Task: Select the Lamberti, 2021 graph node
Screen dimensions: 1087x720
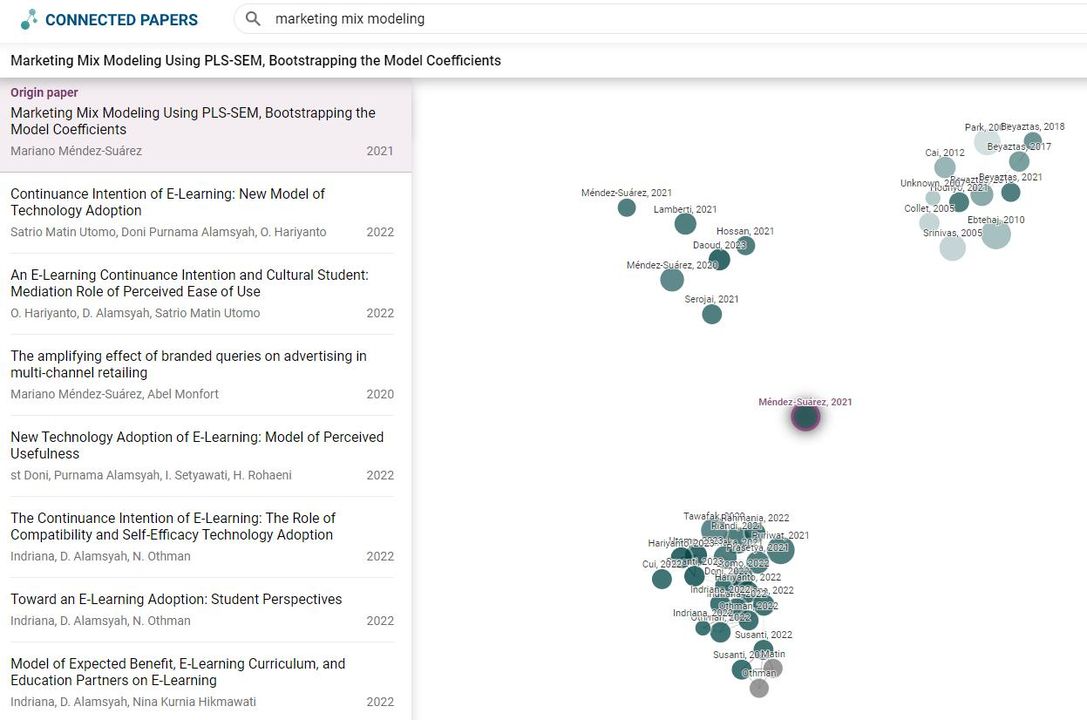Action: click(685, 224)
